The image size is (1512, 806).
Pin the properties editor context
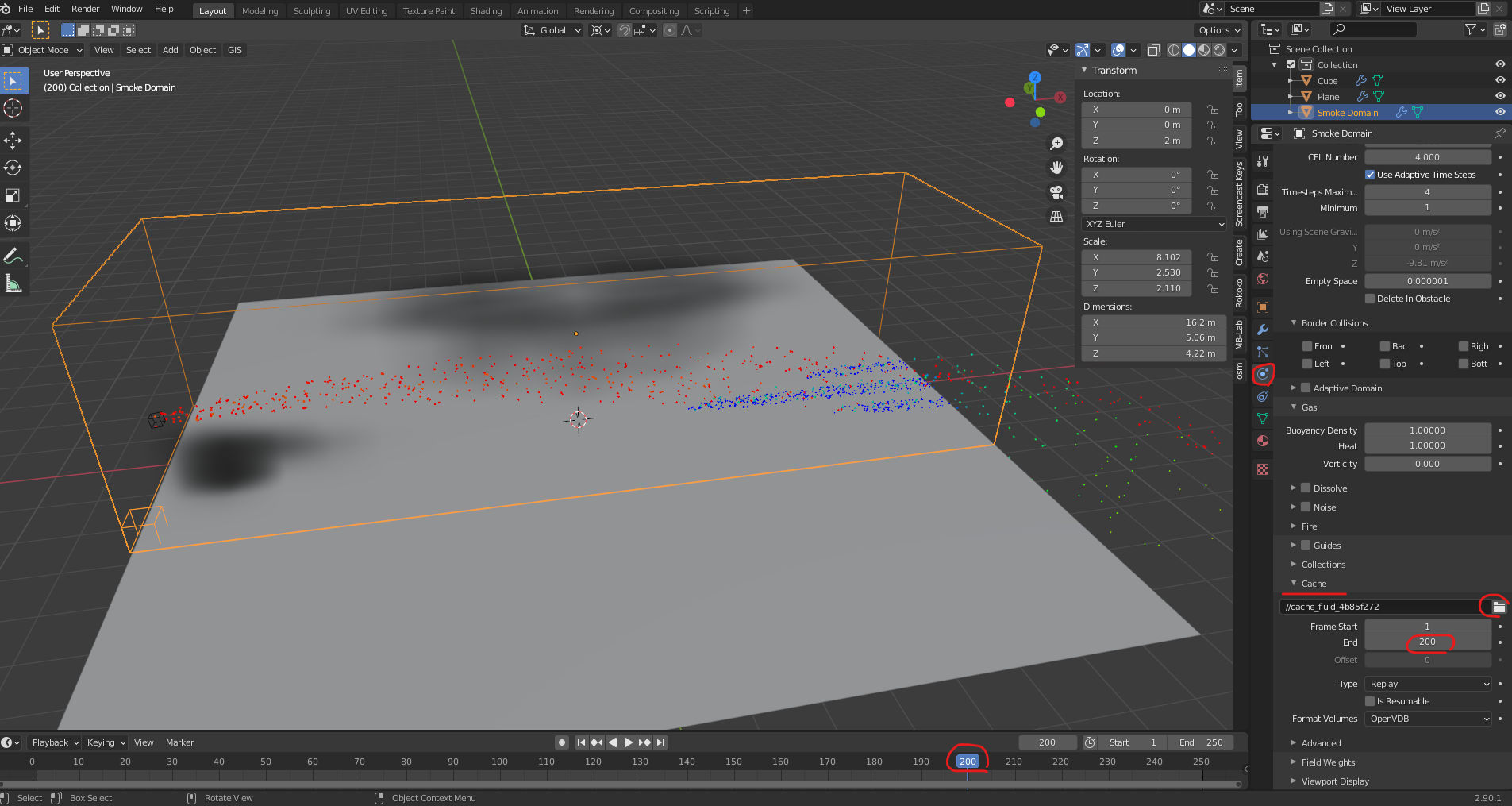1499,133
